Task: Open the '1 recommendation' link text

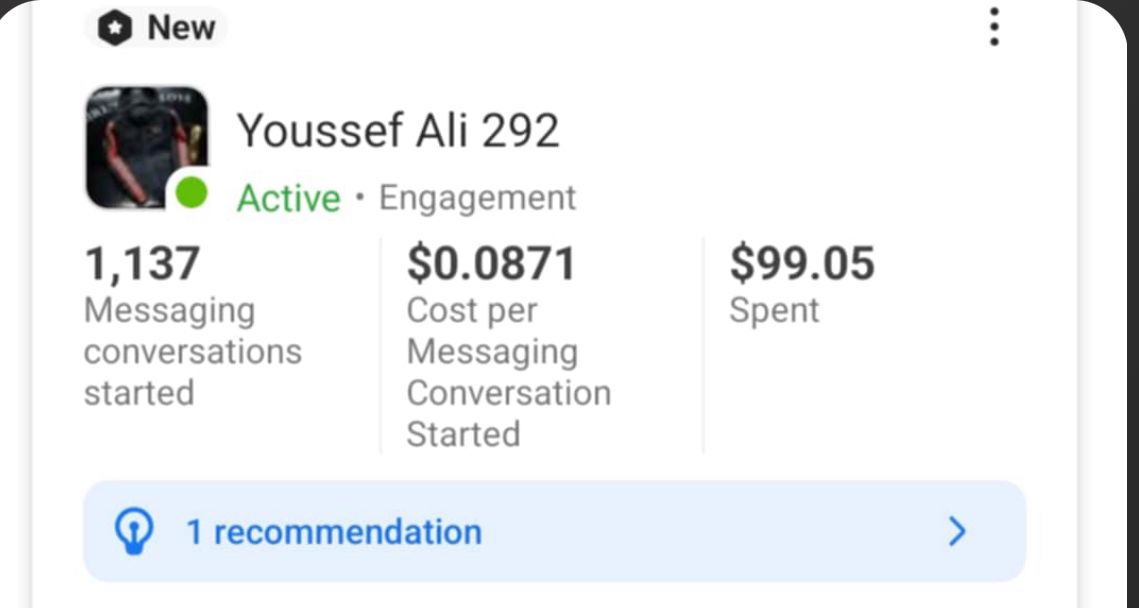Action: pyautogui.click(x=333, y=532)
